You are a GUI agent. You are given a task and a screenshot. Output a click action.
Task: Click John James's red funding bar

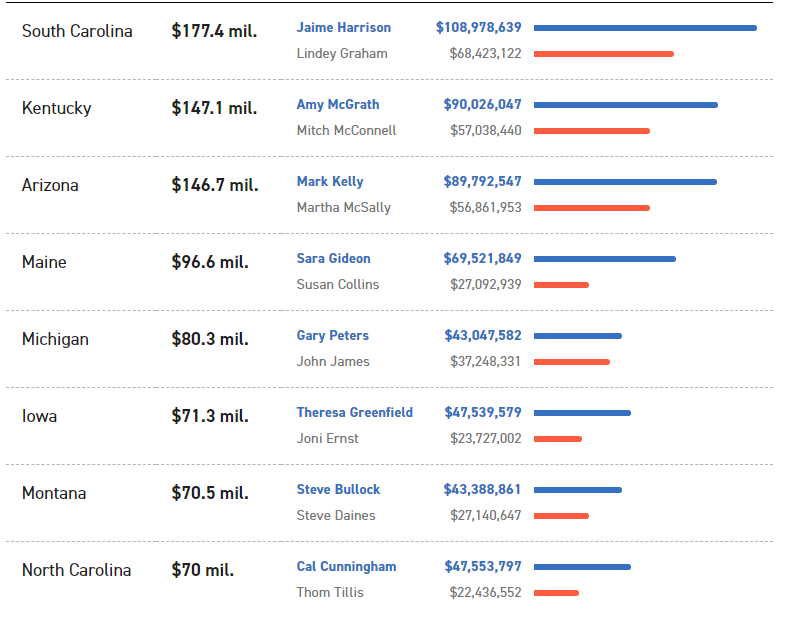point(571,362)
